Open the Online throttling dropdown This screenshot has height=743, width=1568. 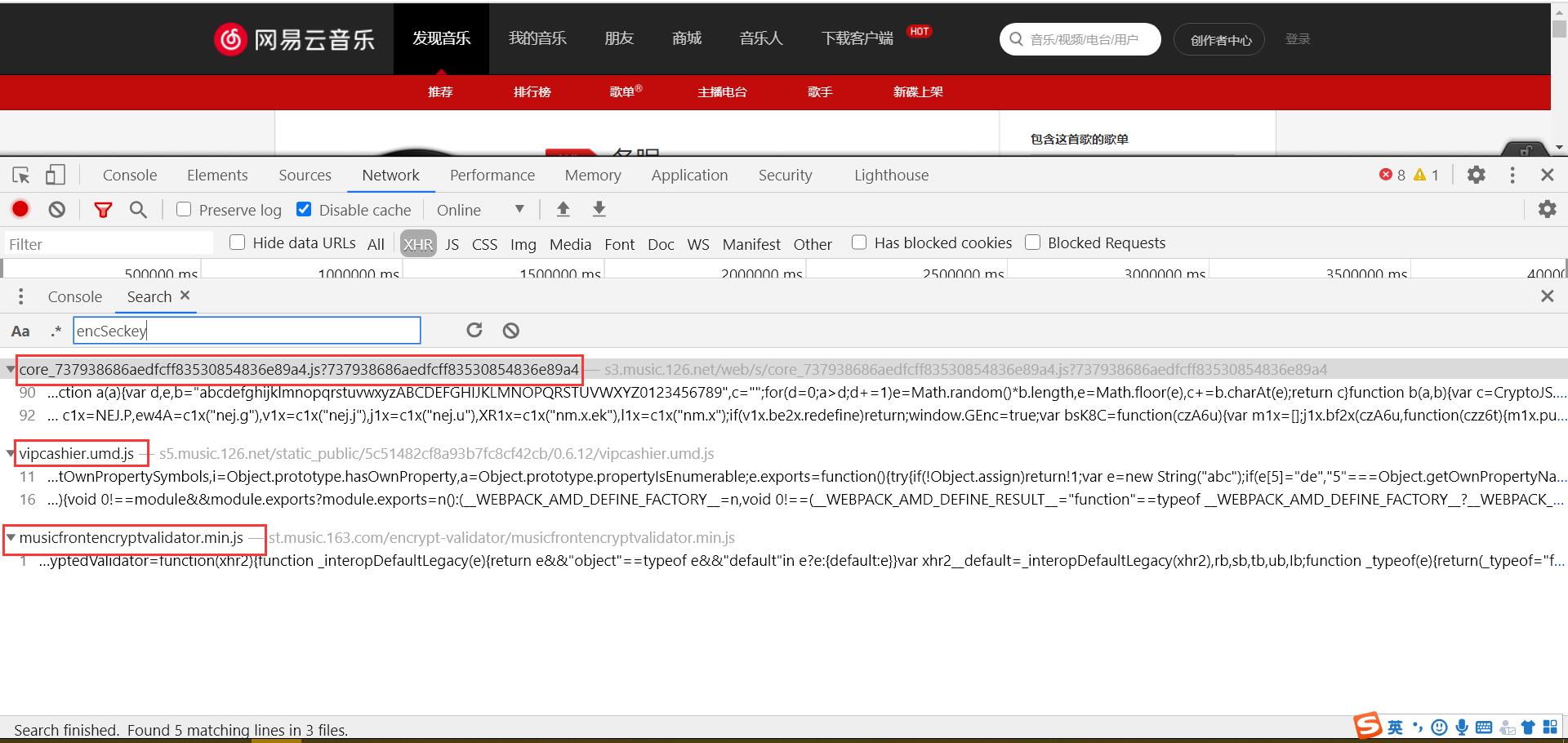[481, 210]
